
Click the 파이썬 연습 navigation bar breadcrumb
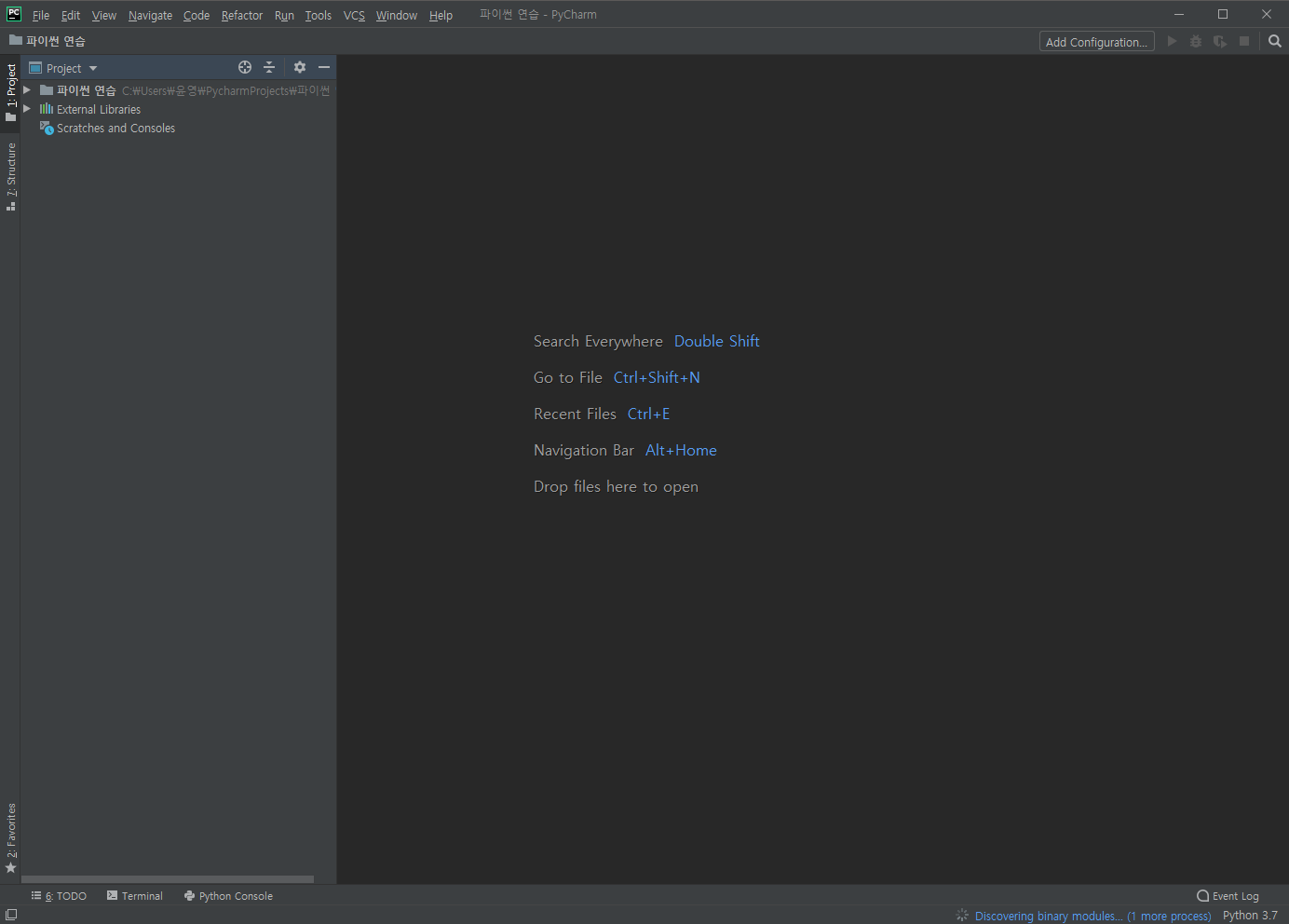pos(47,41)
